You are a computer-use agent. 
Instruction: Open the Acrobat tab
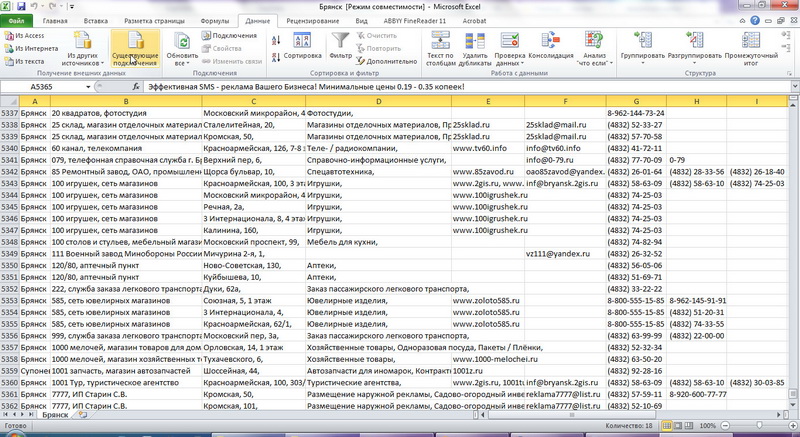(x=474, y=21)
